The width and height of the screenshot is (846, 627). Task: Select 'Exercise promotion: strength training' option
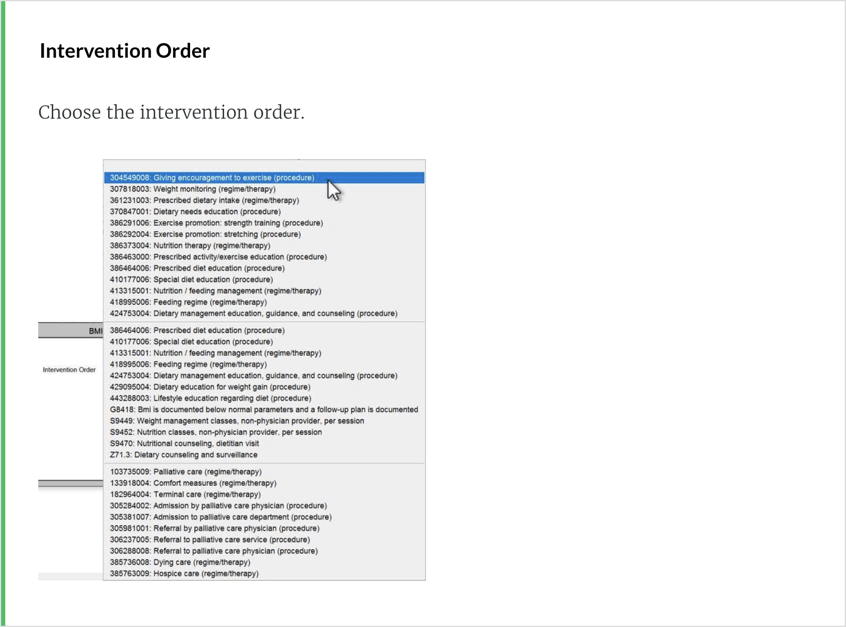[217, 223]
